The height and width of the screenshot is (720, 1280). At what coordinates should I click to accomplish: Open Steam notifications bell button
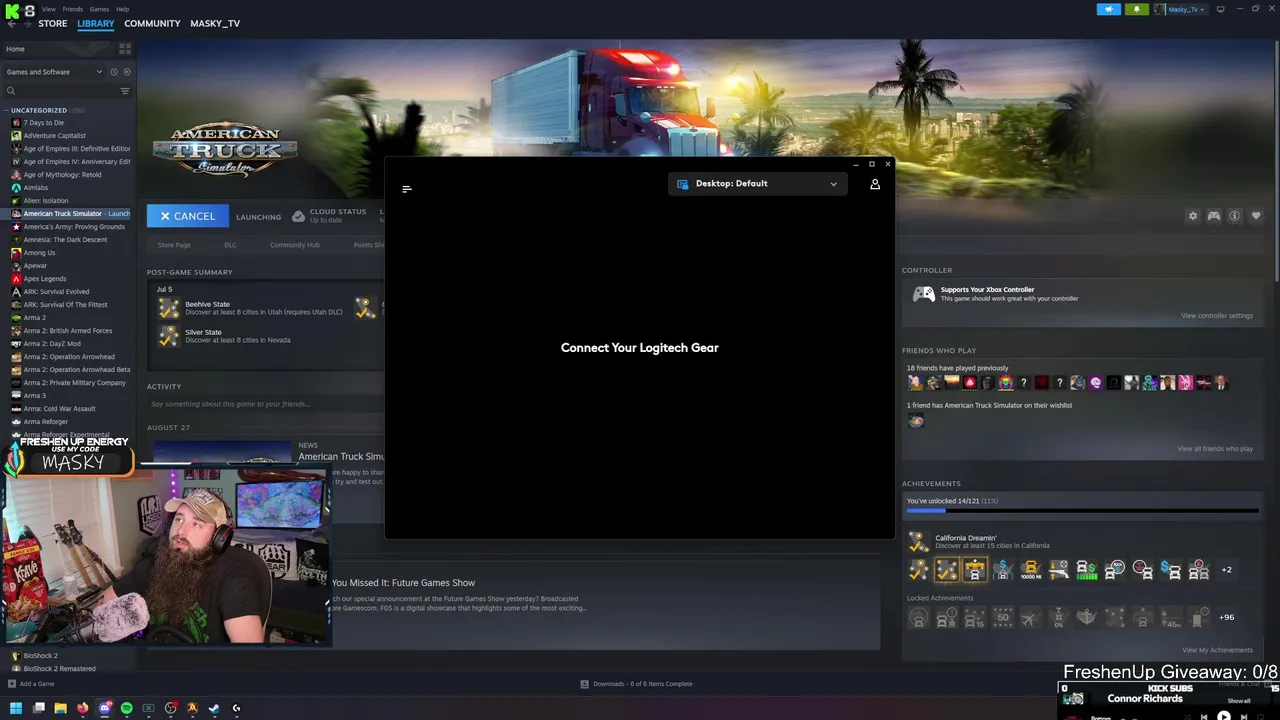[x=1136, y=9]
